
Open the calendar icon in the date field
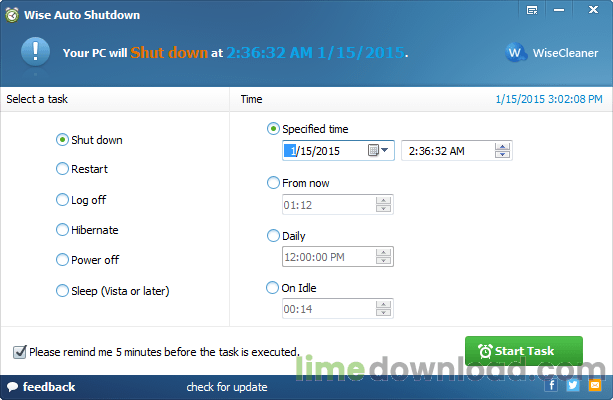coord(373,150)
